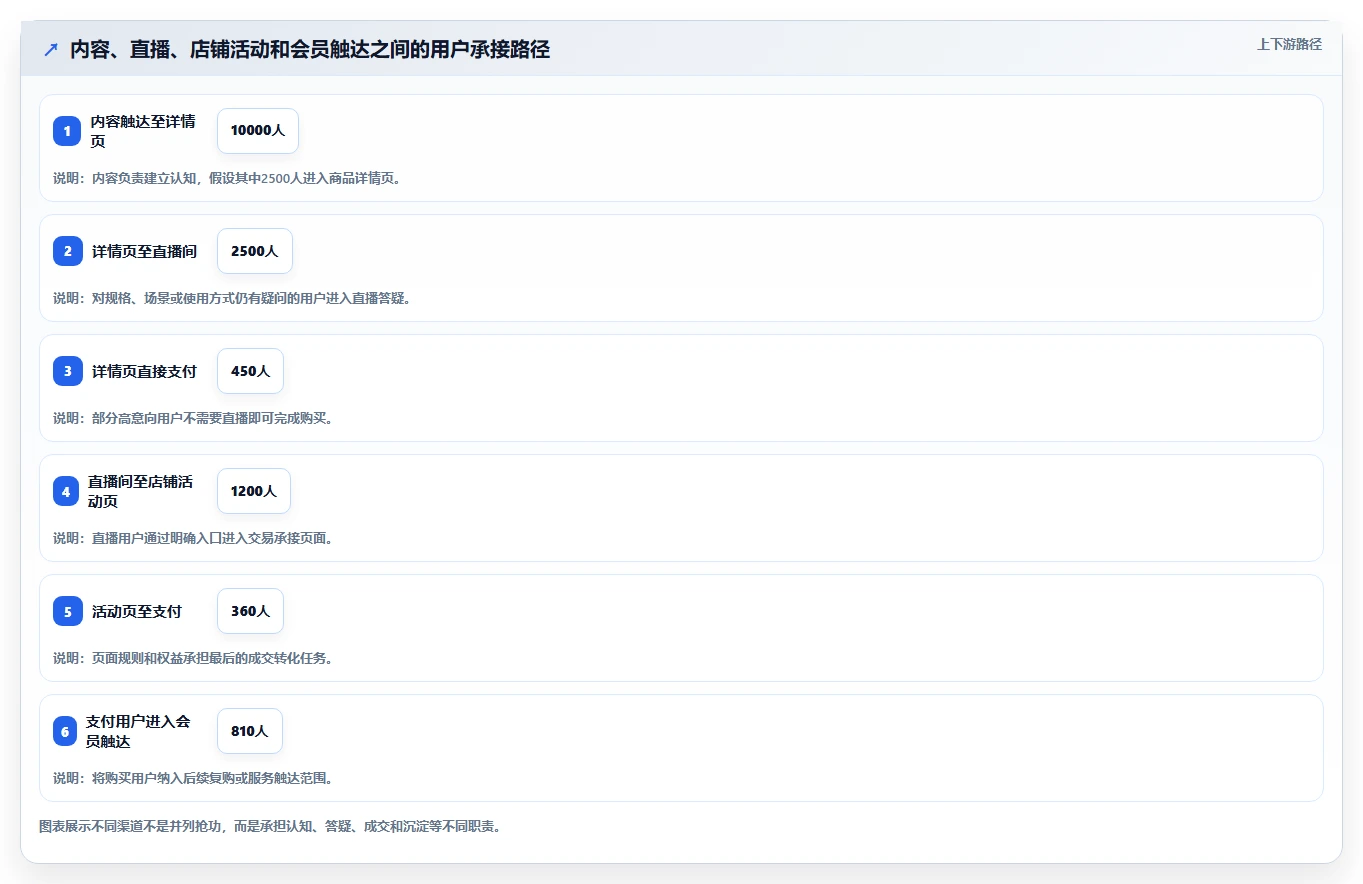Viewport: 1363px width, 884px height.
Task: Click step number 3 badge
Action: pos(68,371)
